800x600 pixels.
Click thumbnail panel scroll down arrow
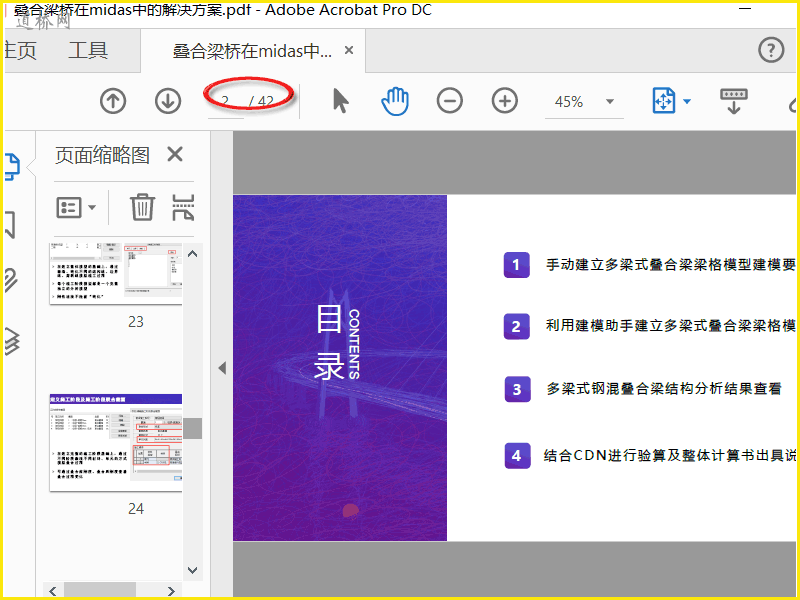click(192, 570)
